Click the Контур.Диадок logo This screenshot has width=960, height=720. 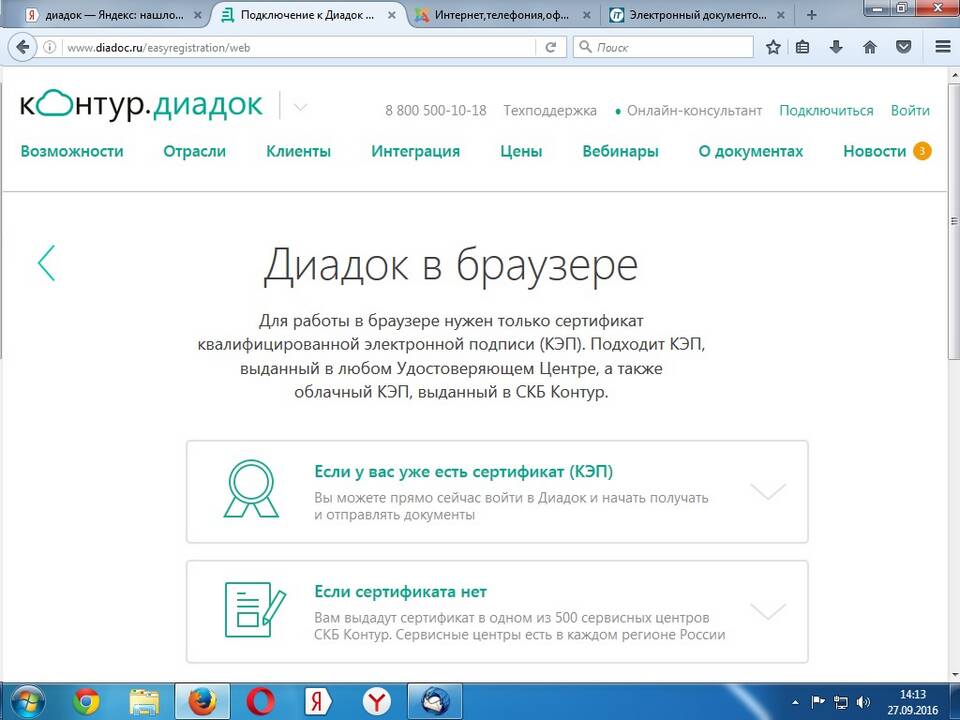[x=141, y=105]
